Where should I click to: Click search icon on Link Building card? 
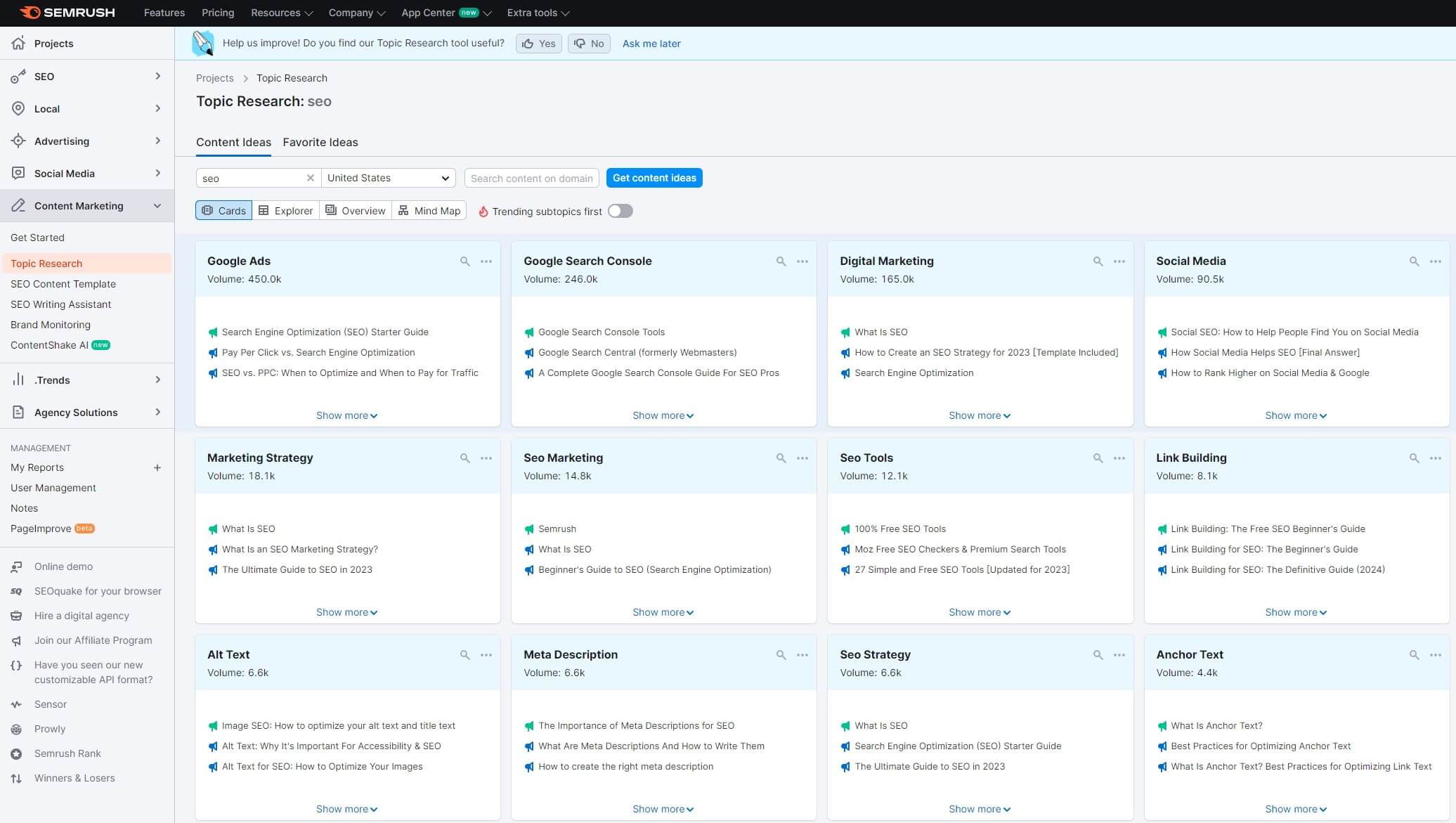[1414, 458]
